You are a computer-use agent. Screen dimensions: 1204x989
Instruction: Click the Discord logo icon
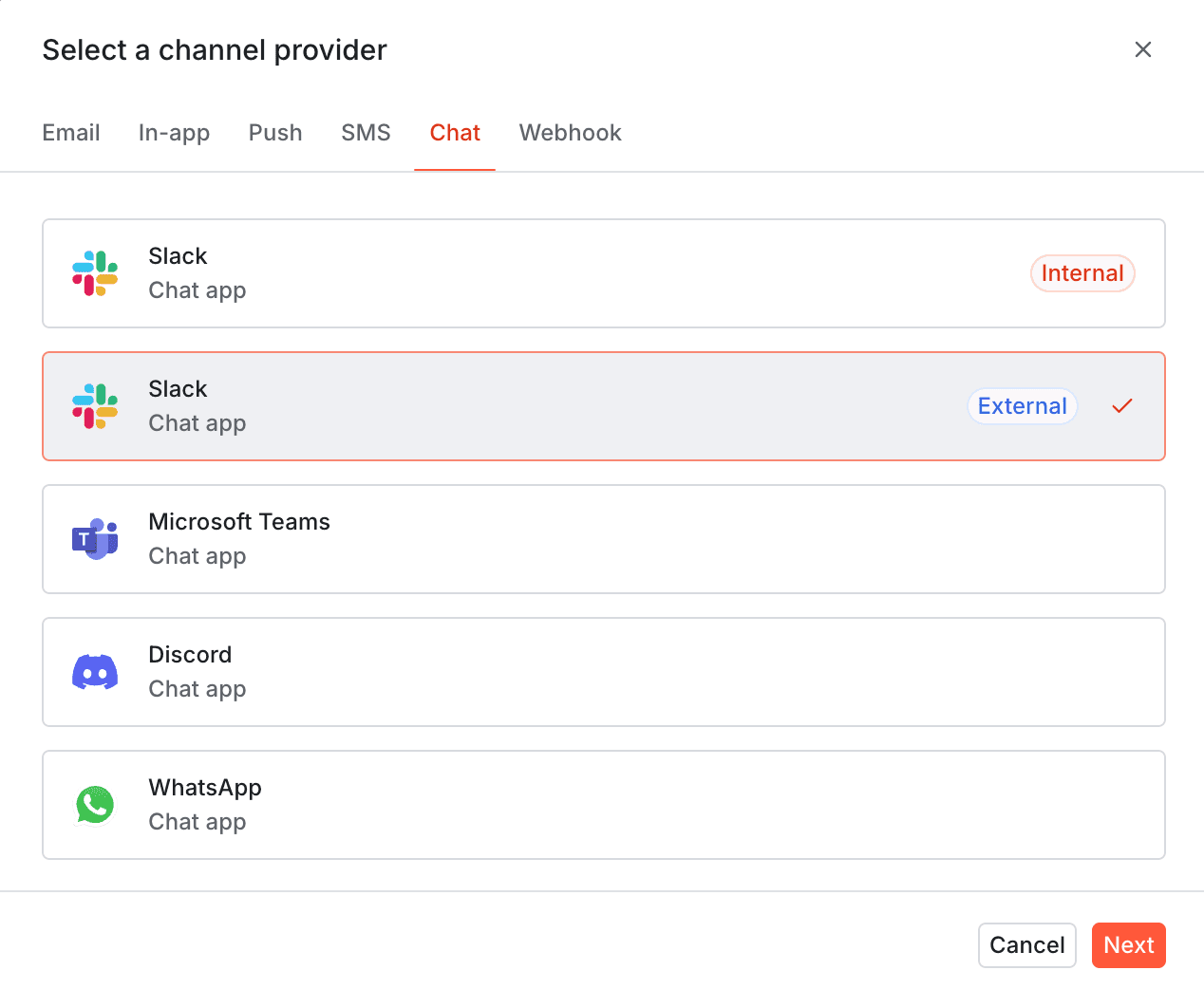pyautogui.click(x=95, y=672)
